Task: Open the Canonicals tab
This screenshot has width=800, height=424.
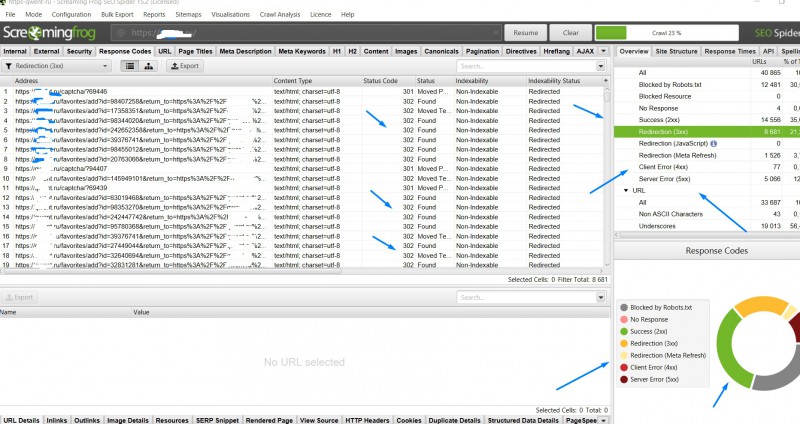Action: pyautogui.click(x=441, y=51)
